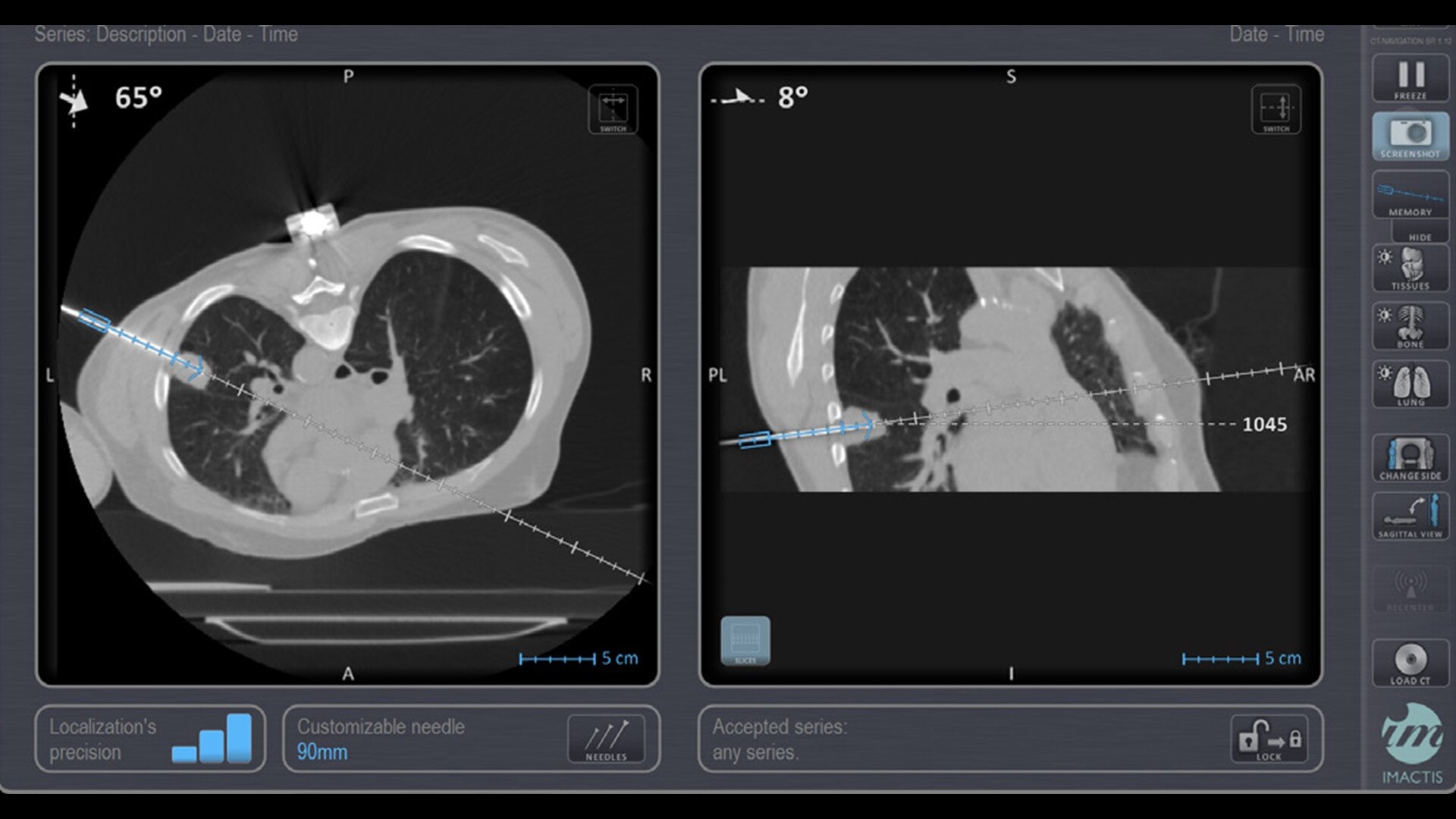Viewport: 1456px width, 819px height.
Task: Apply the Tissues window preset
Action: (1410, 268)
